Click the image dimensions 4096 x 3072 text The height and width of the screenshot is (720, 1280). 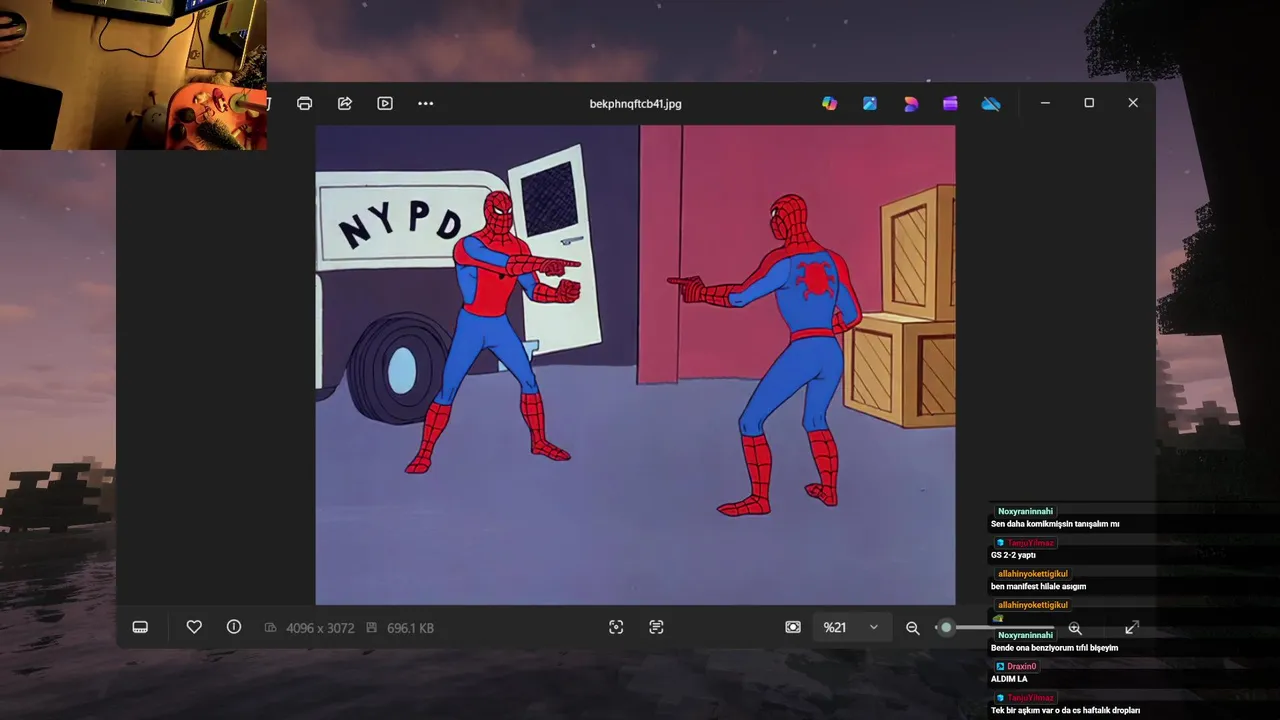(x=320, y=628)
